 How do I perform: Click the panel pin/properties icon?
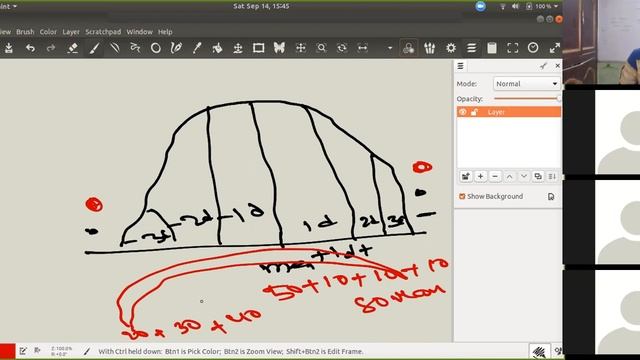tap(543, 66)
